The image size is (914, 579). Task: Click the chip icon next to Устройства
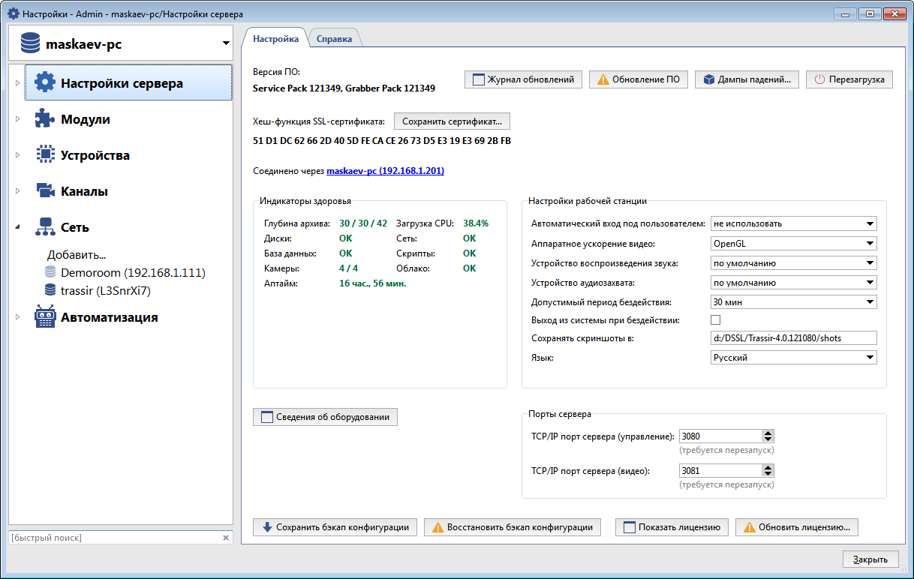[45, 155]
